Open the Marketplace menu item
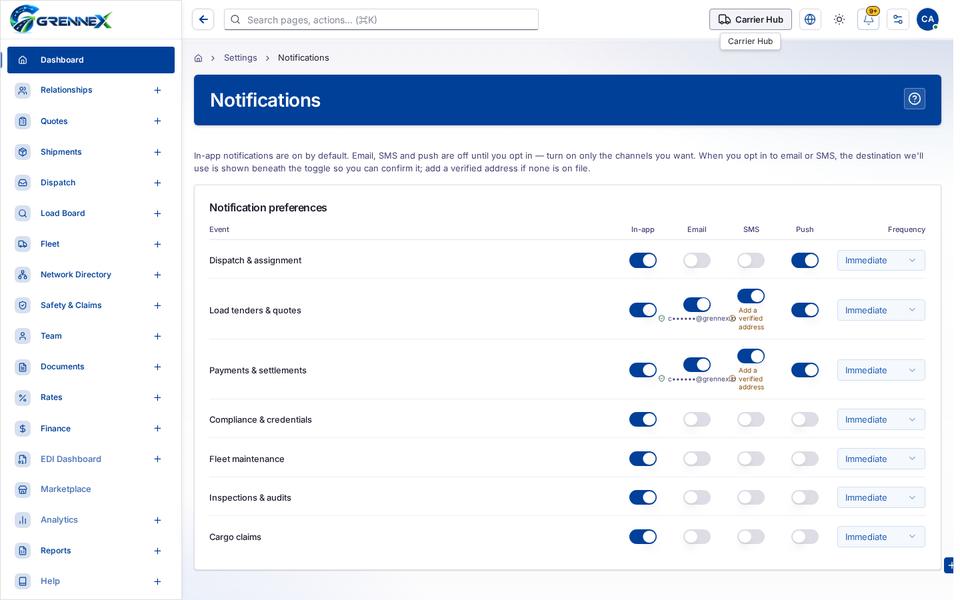The image size is (960, 600). tap(91, 489)
